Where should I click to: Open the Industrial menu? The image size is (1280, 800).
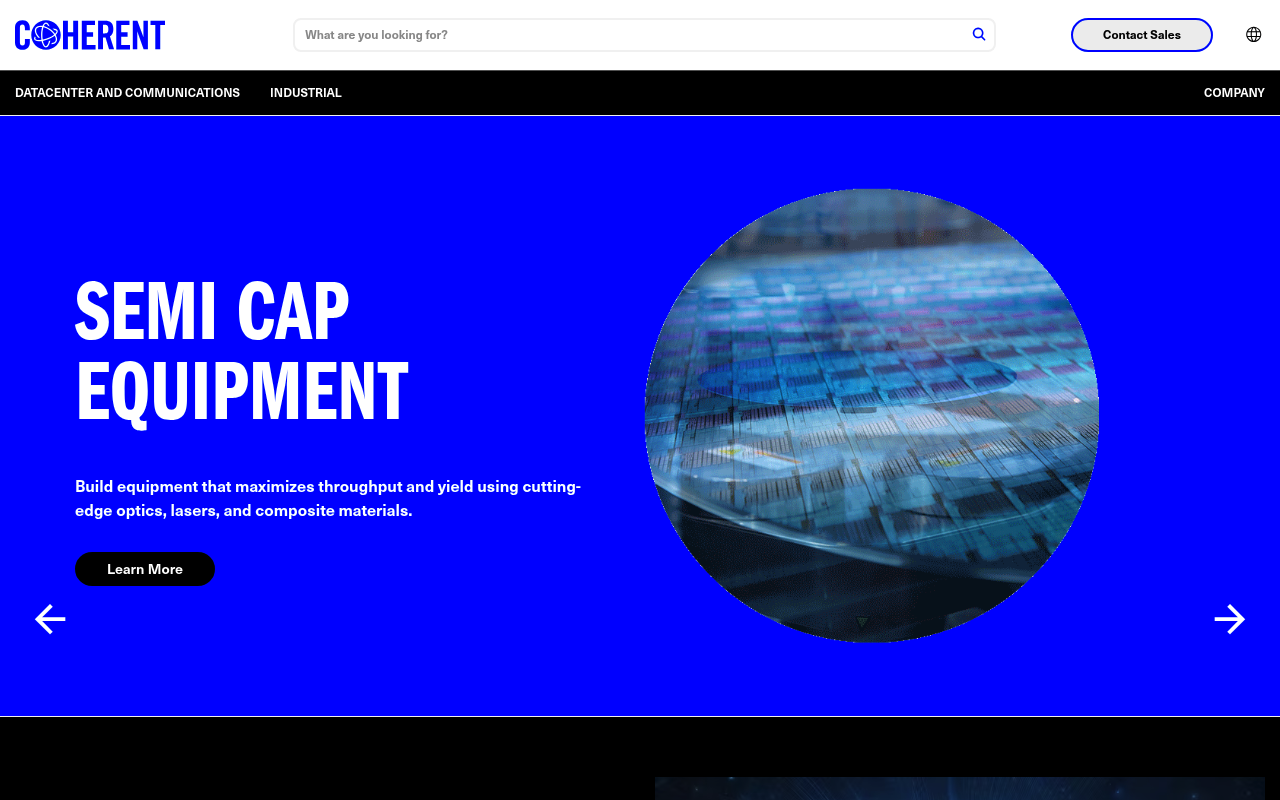(306, 93)
